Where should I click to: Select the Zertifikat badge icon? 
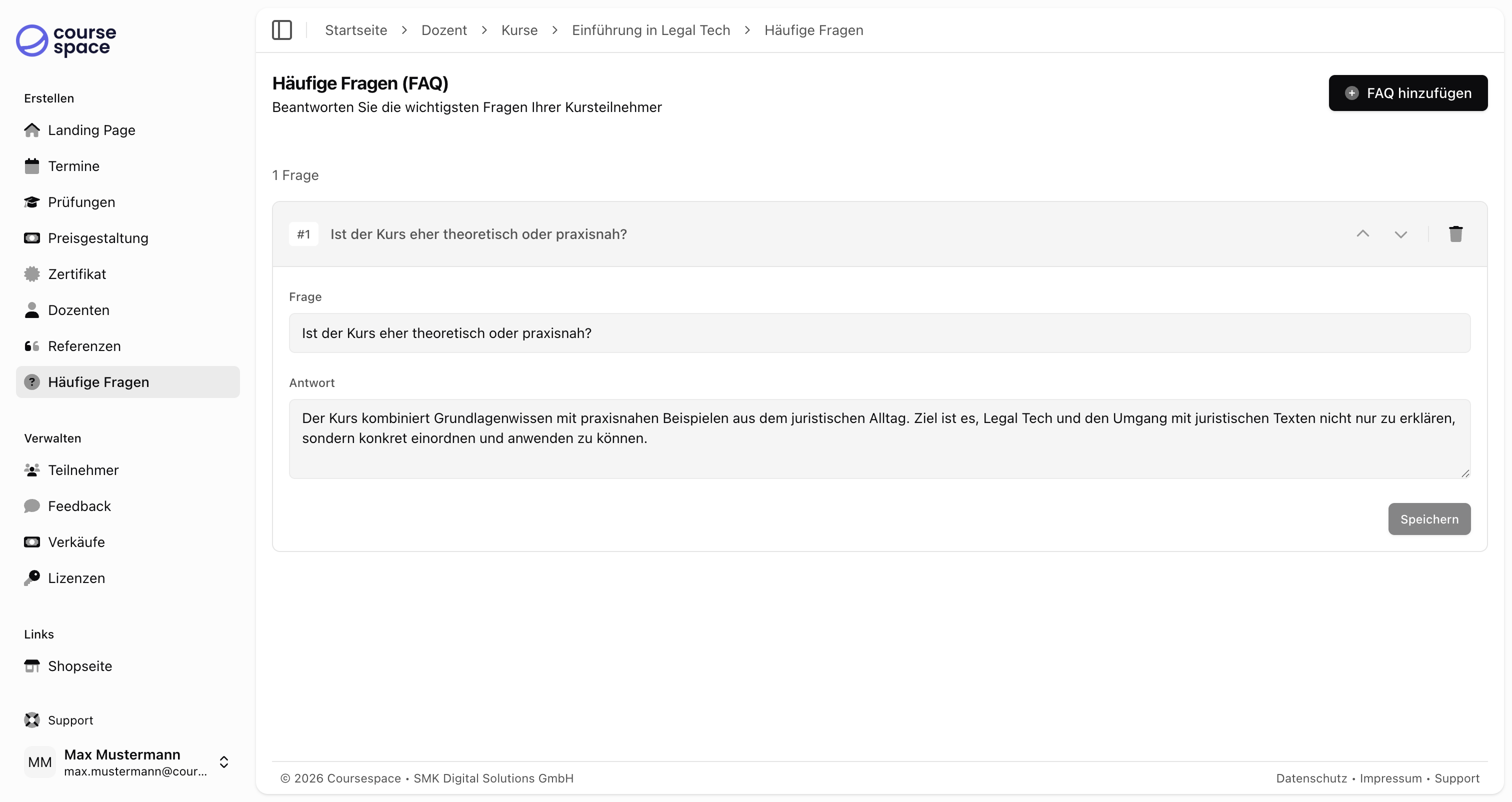pyautogui.click(x=32, y=273)
